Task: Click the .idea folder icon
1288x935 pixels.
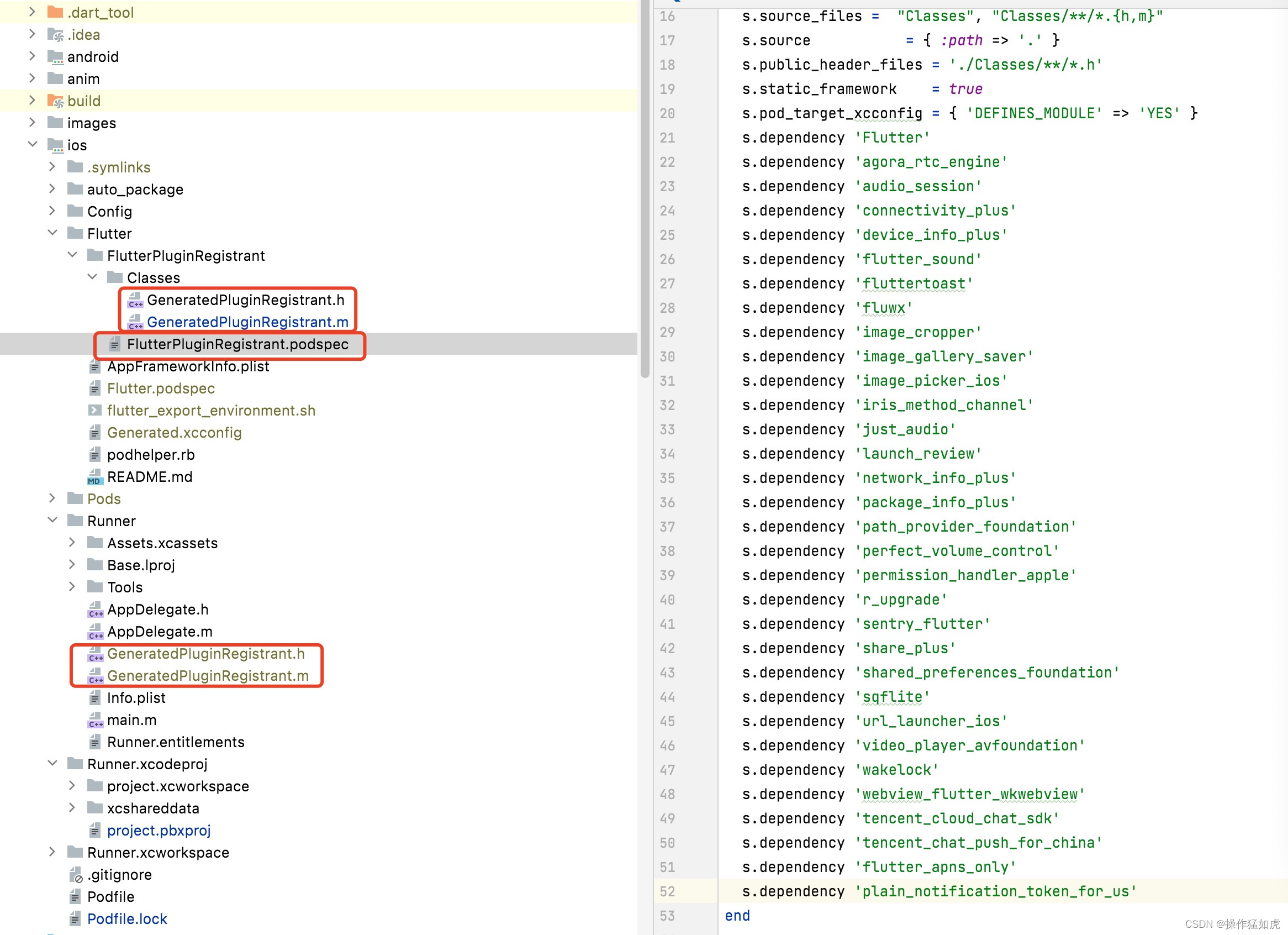Action: (x=55, y=35)
